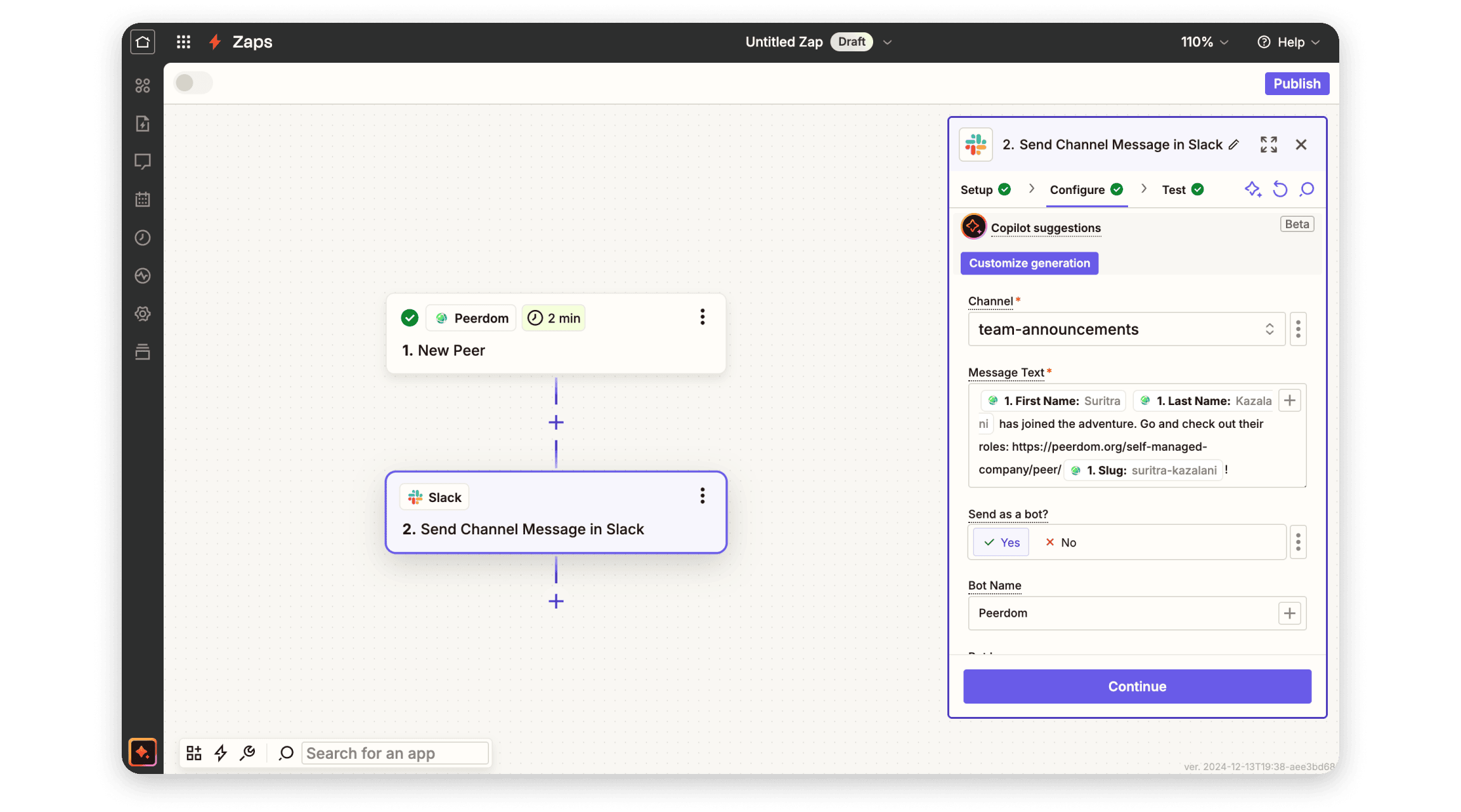Click the home icon in top bar
The width and height of the screenshot is (1461, 812).
pyautogui.click(x=143, y=42)
